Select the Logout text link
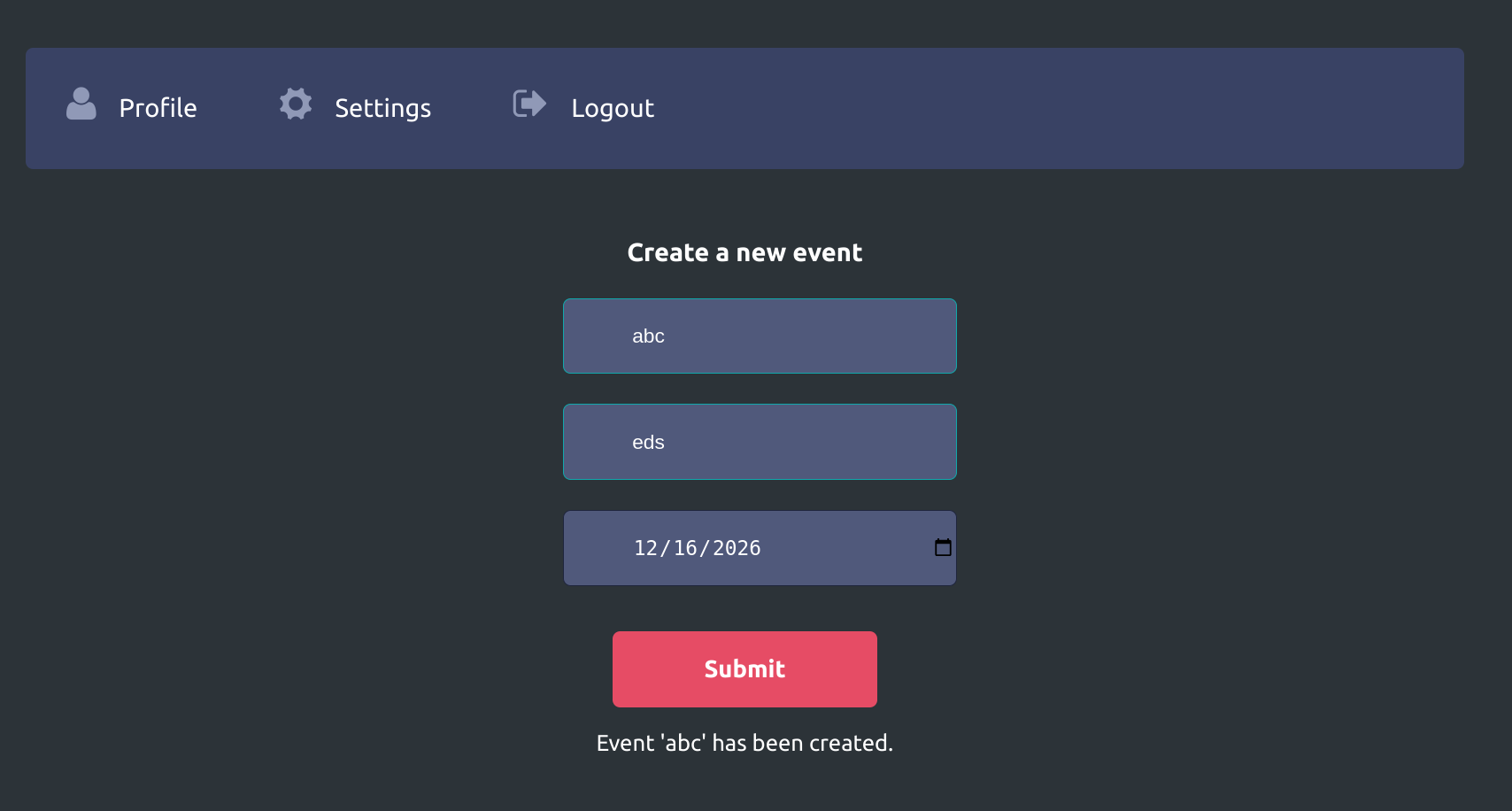This screenshot has height=811, width=1512. point(613,108)
